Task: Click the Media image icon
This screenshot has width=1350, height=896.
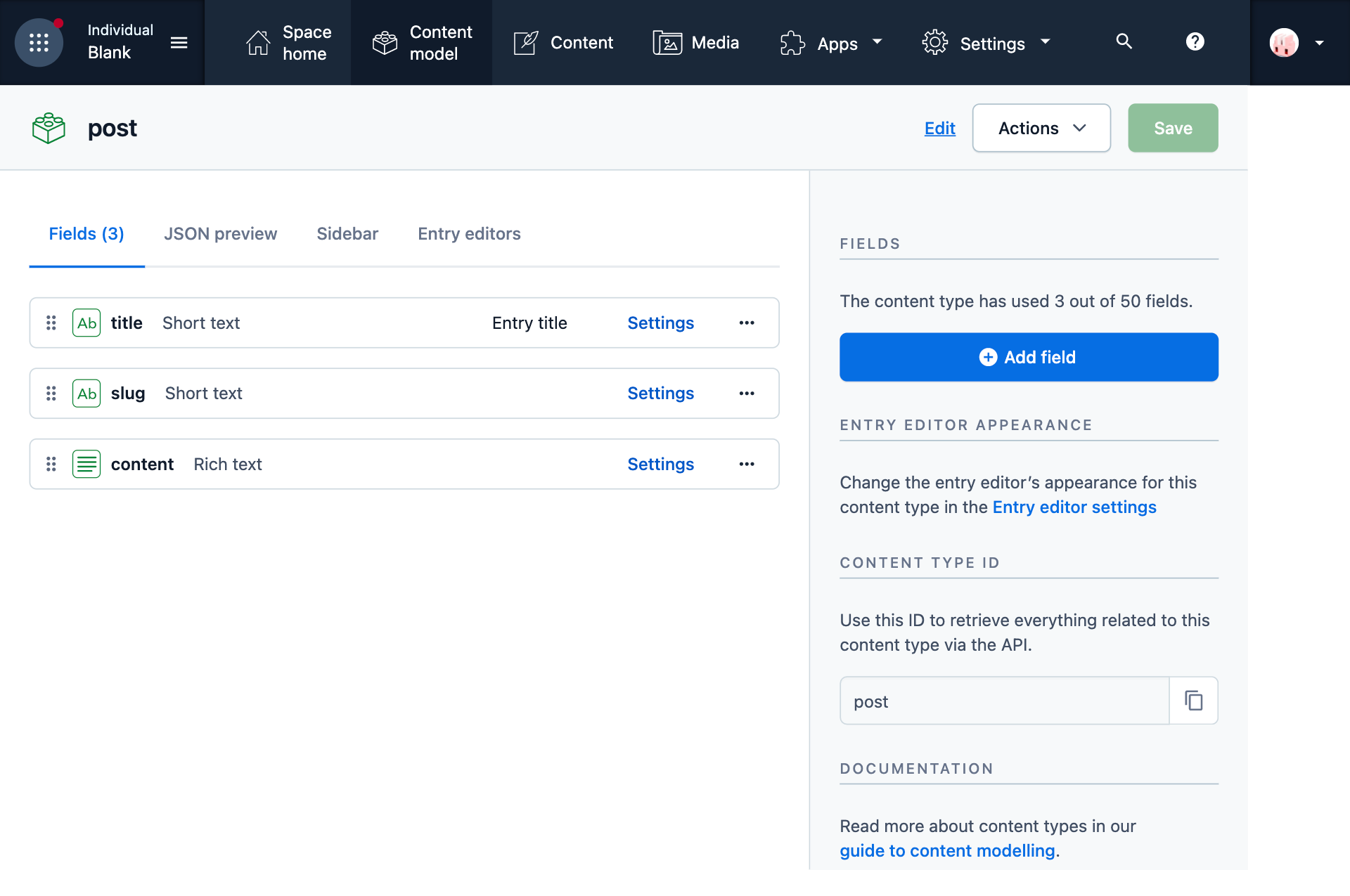Action: click(x=666, y=42)
